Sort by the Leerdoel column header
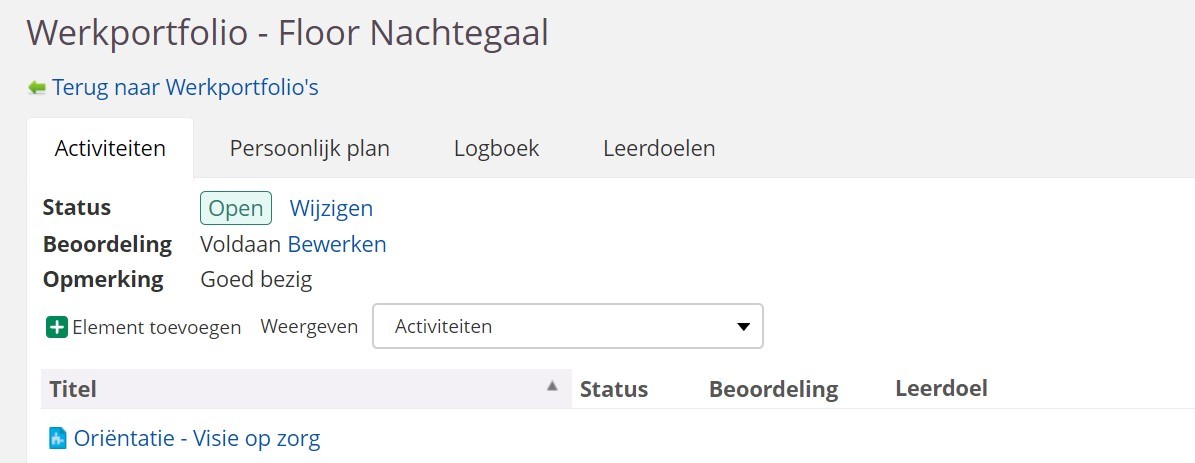1195x463 pixels. point(941,388)
